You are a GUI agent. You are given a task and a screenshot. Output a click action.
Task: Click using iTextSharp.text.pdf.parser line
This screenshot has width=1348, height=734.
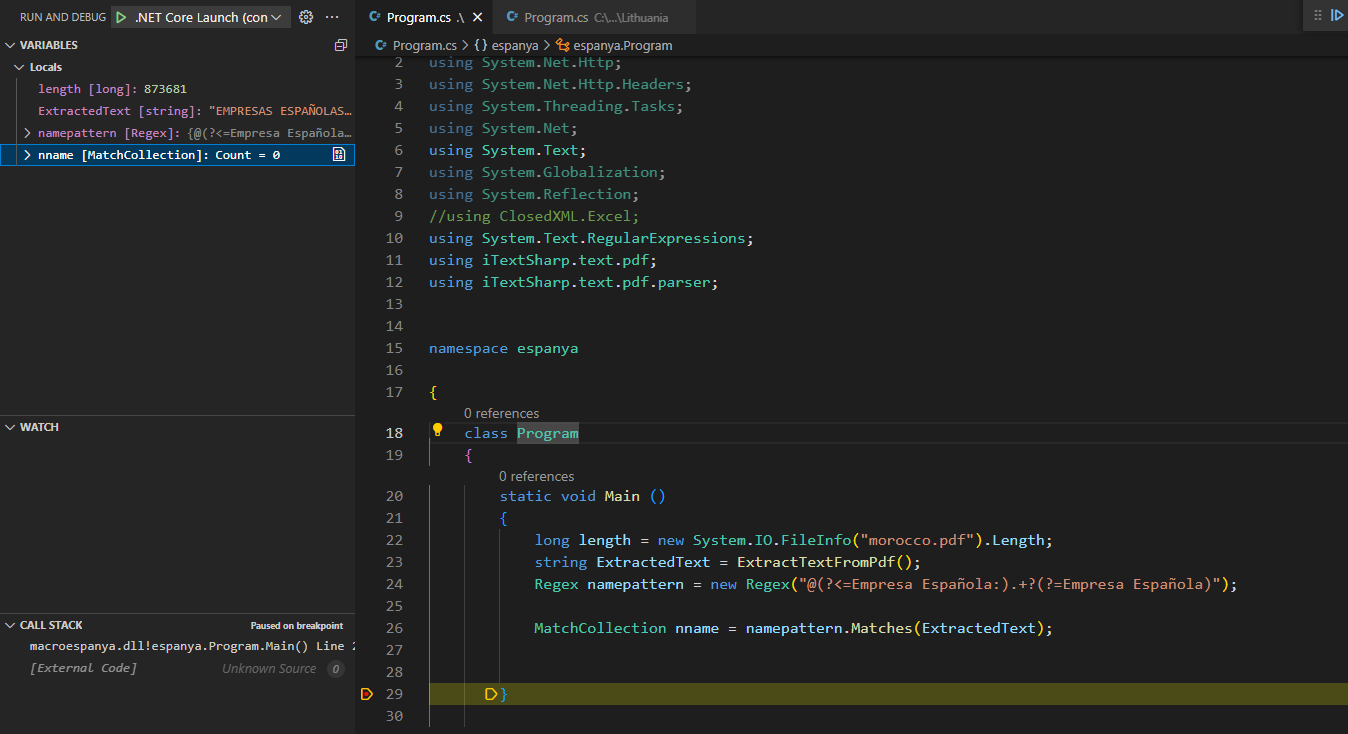[x=574, y=282]
